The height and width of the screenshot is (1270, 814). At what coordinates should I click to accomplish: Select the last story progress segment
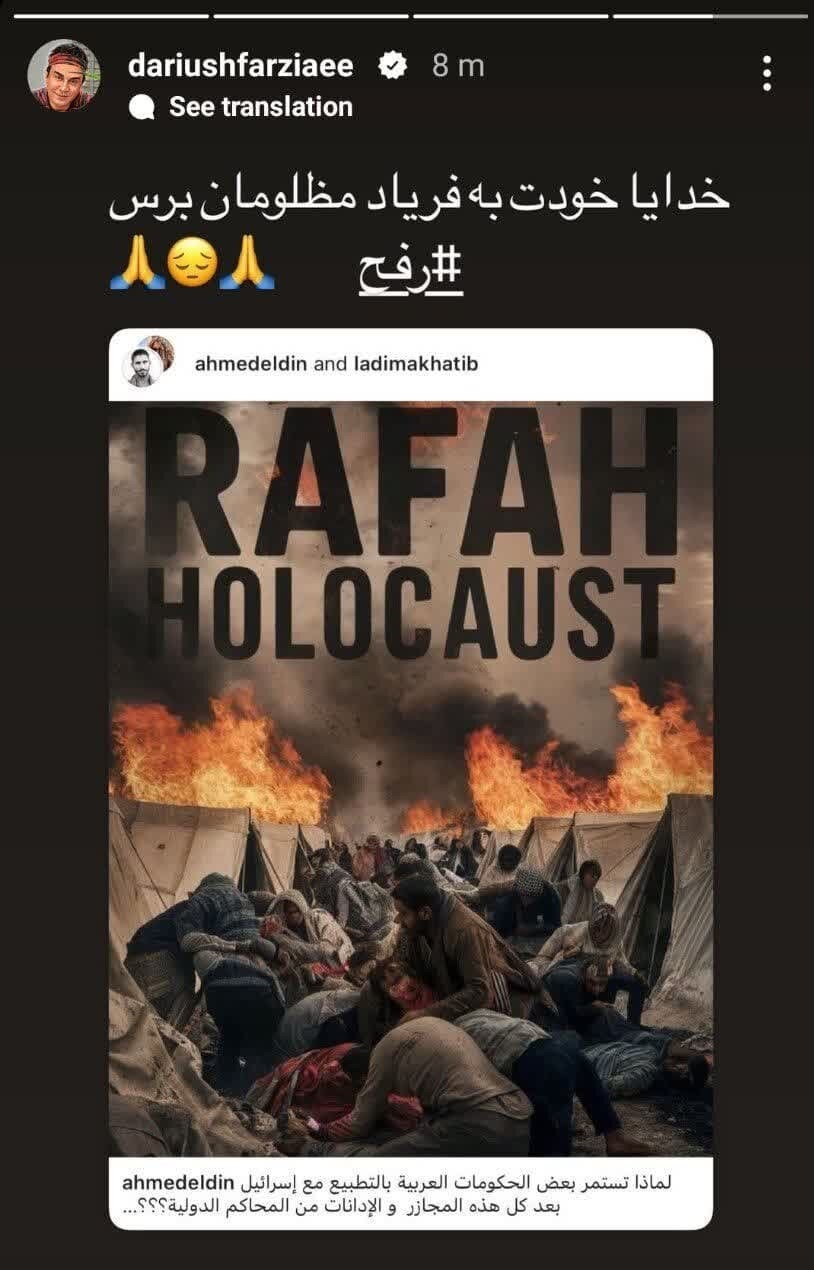pos(710,16)
